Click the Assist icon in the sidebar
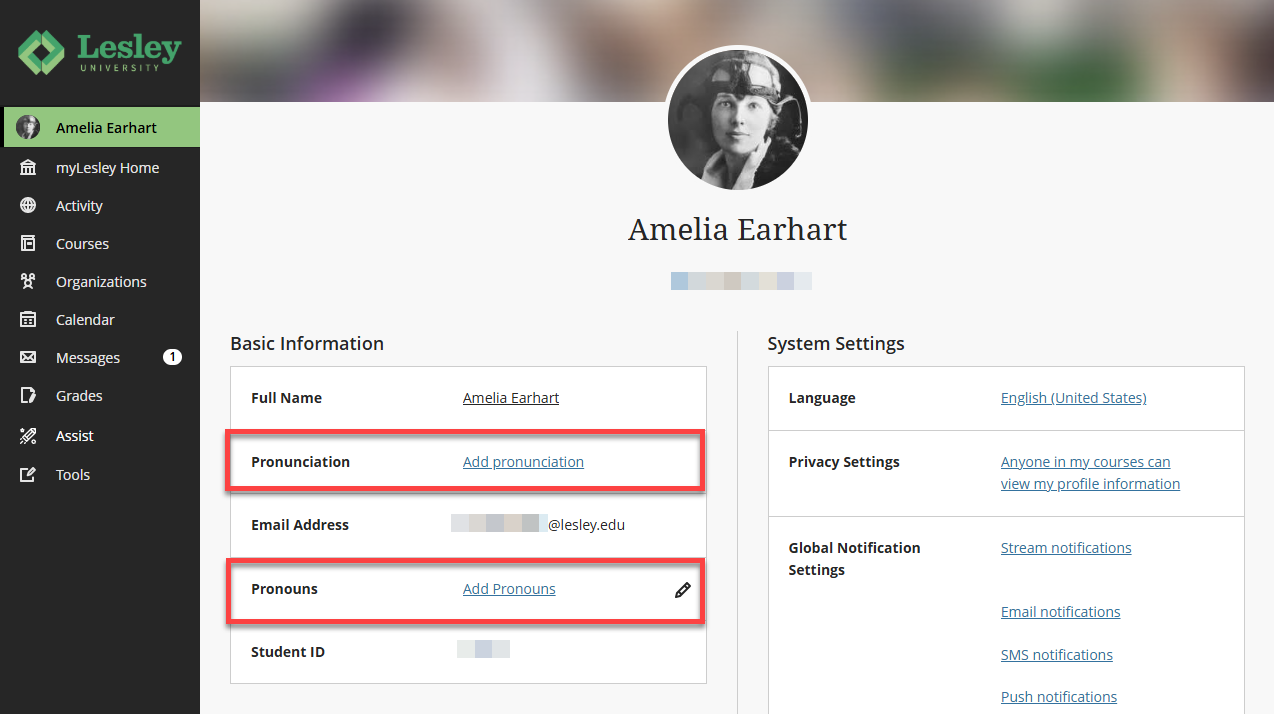This screenshot has height=714, width=1274. (28, 436)
